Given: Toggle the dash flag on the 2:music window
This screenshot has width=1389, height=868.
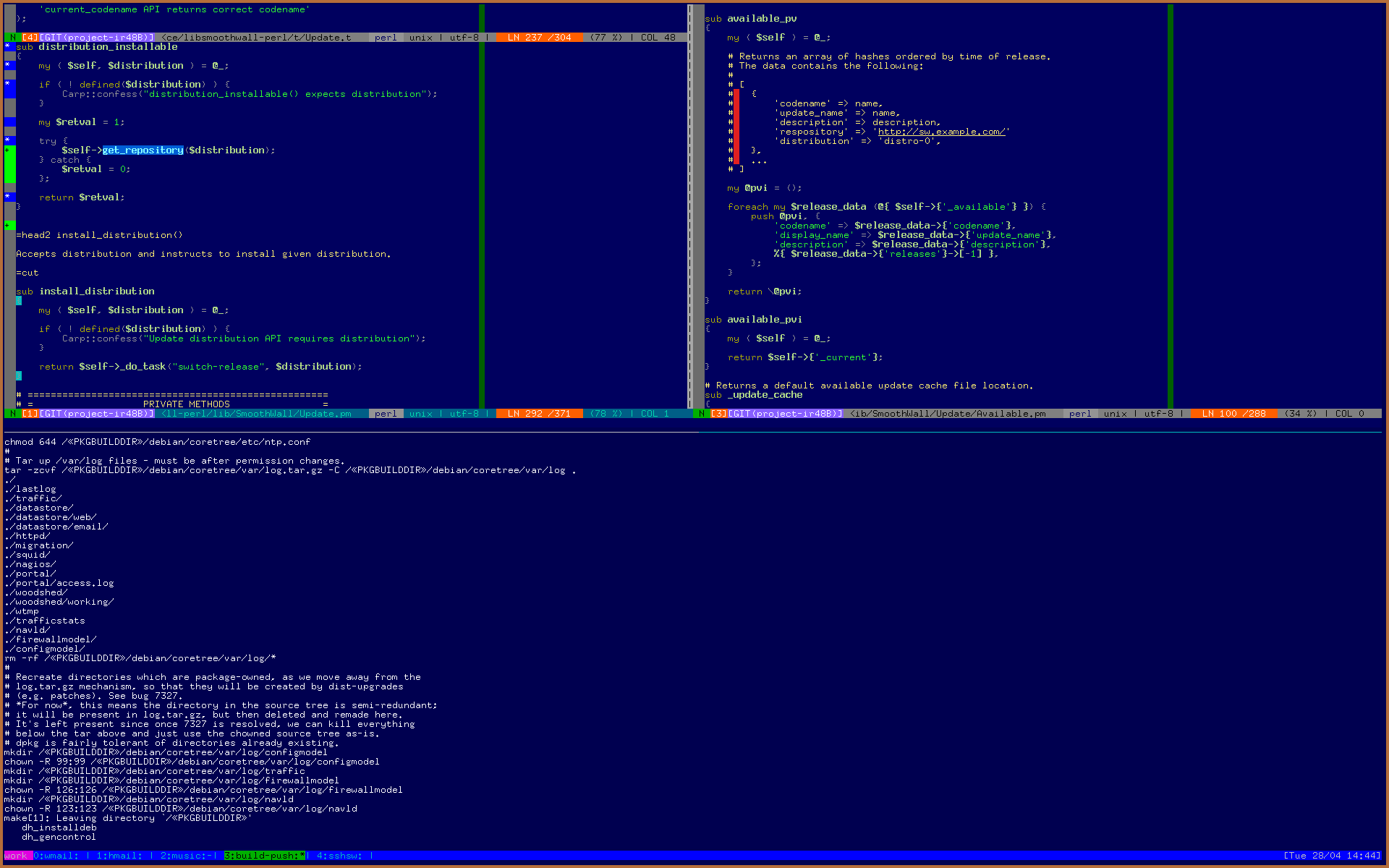Looking at the screenshot, I should (x=211, y=855).
